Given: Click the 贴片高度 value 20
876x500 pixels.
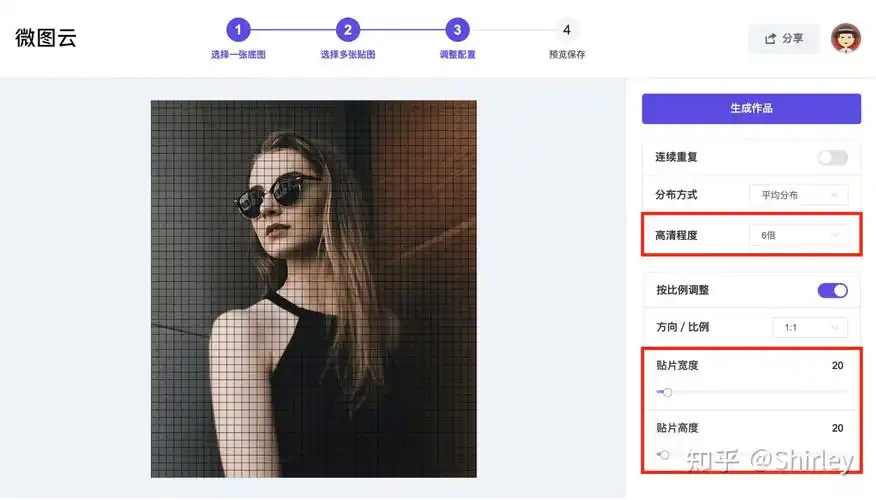Looking at the screenshot, I should 837,428.
